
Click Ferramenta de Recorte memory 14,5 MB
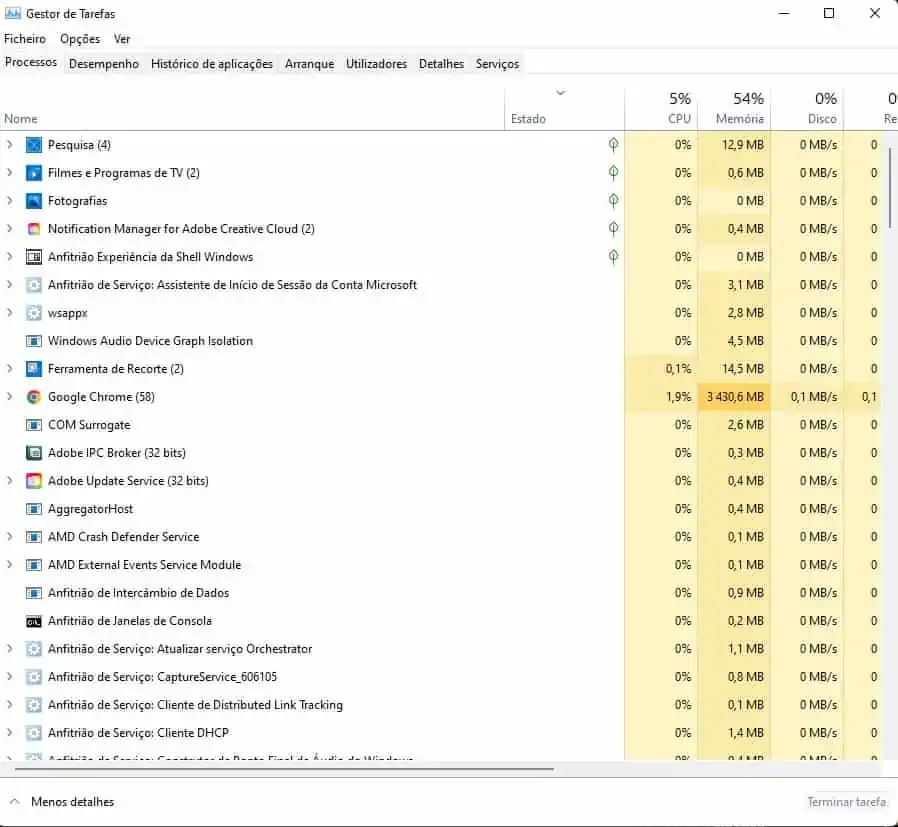[743, 369]
